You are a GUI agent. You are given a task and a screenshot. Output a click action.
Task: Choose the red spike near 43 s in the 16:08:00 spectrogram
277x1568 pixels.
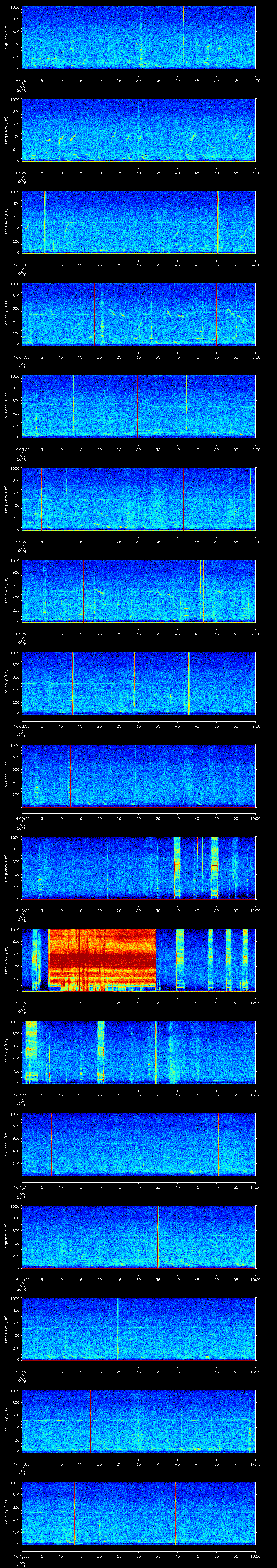[189, 683]
